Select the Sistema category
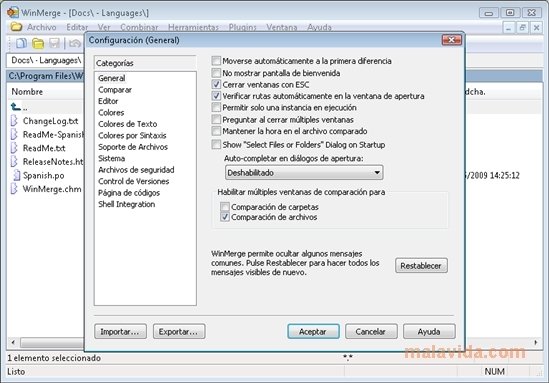The height and width of the screenshot is (383, 549). (111, 158)
